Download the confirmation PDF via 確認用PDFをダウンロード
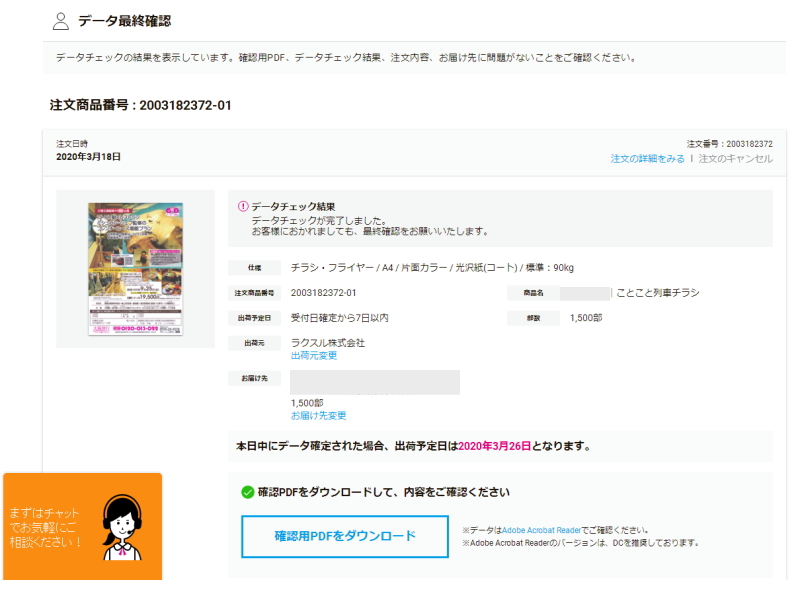The image size is (800, 600). pos(345,536)
